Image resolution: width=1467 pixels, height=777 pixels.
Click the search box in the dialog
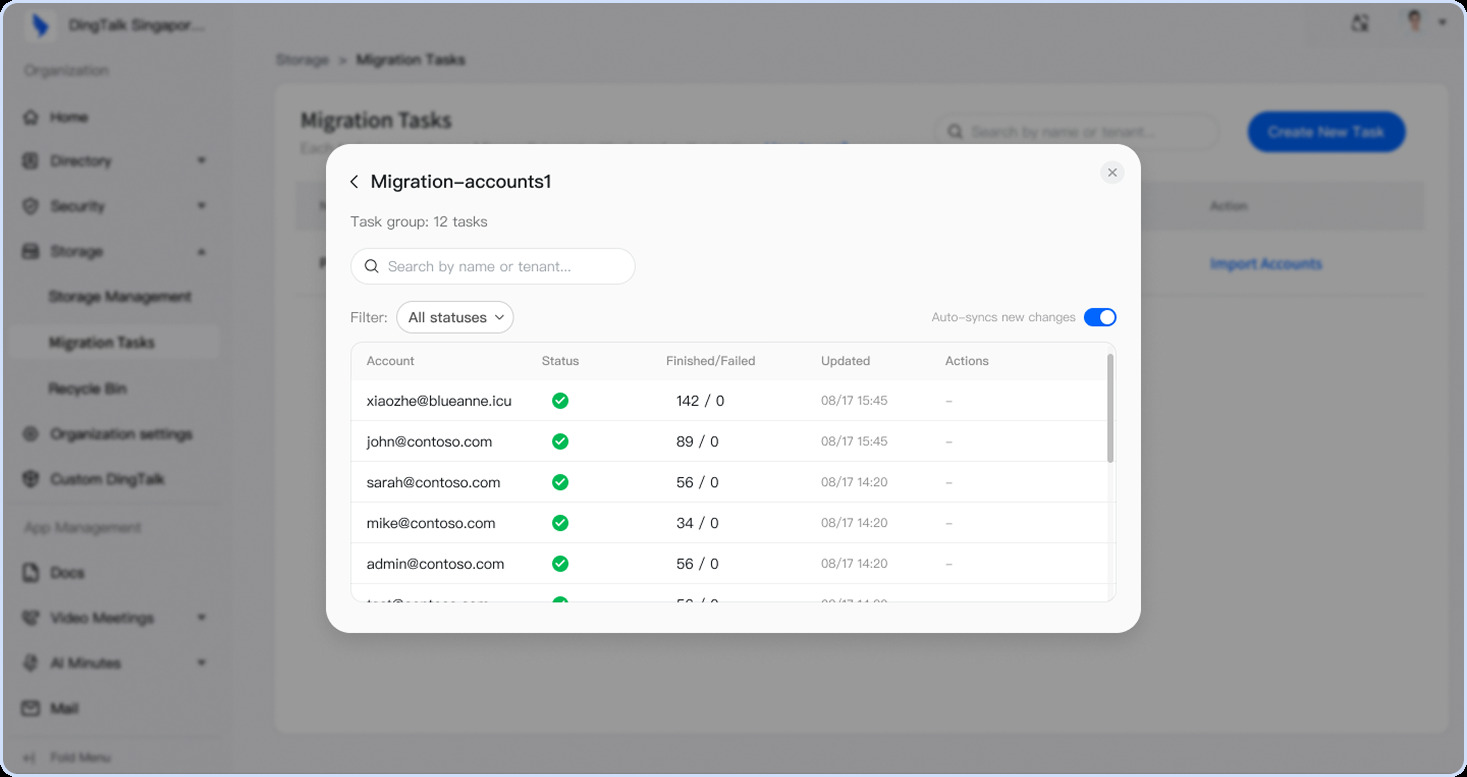pyautogui.click(x=493, y=266)
